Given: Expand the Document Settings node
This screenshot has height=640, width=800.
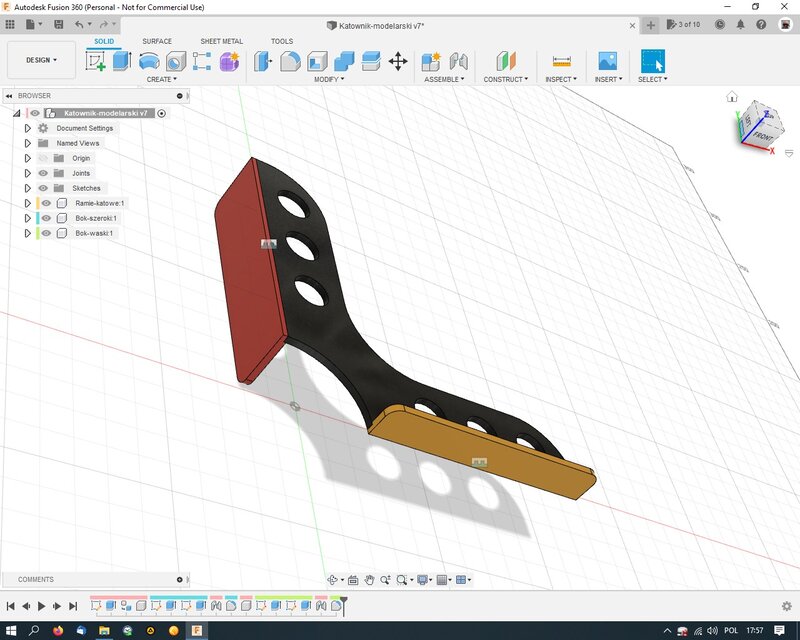Looking at the screenshot, I should pyautogui.click(x=28, y=128).
